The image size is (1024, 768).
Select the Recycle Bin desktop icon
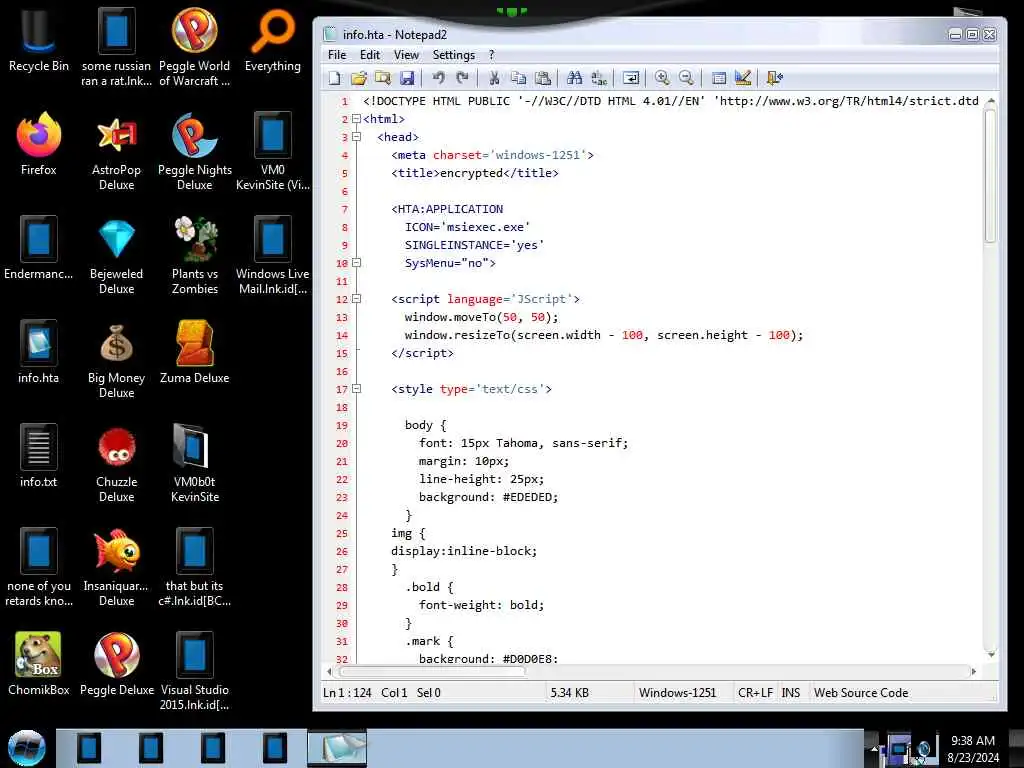pos(39,38)
